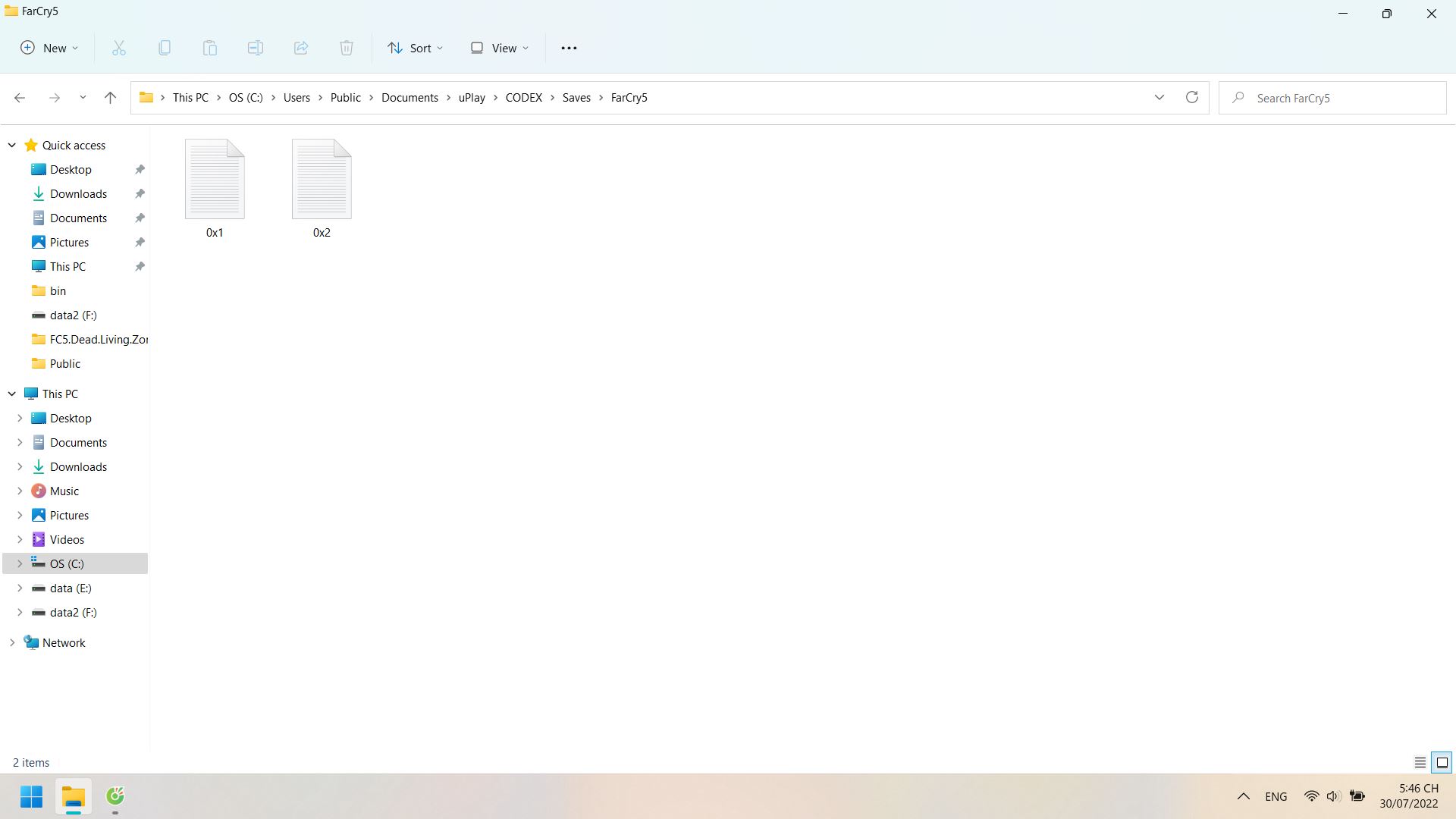Click the Paste clipboard icon

tap(210, 48)
